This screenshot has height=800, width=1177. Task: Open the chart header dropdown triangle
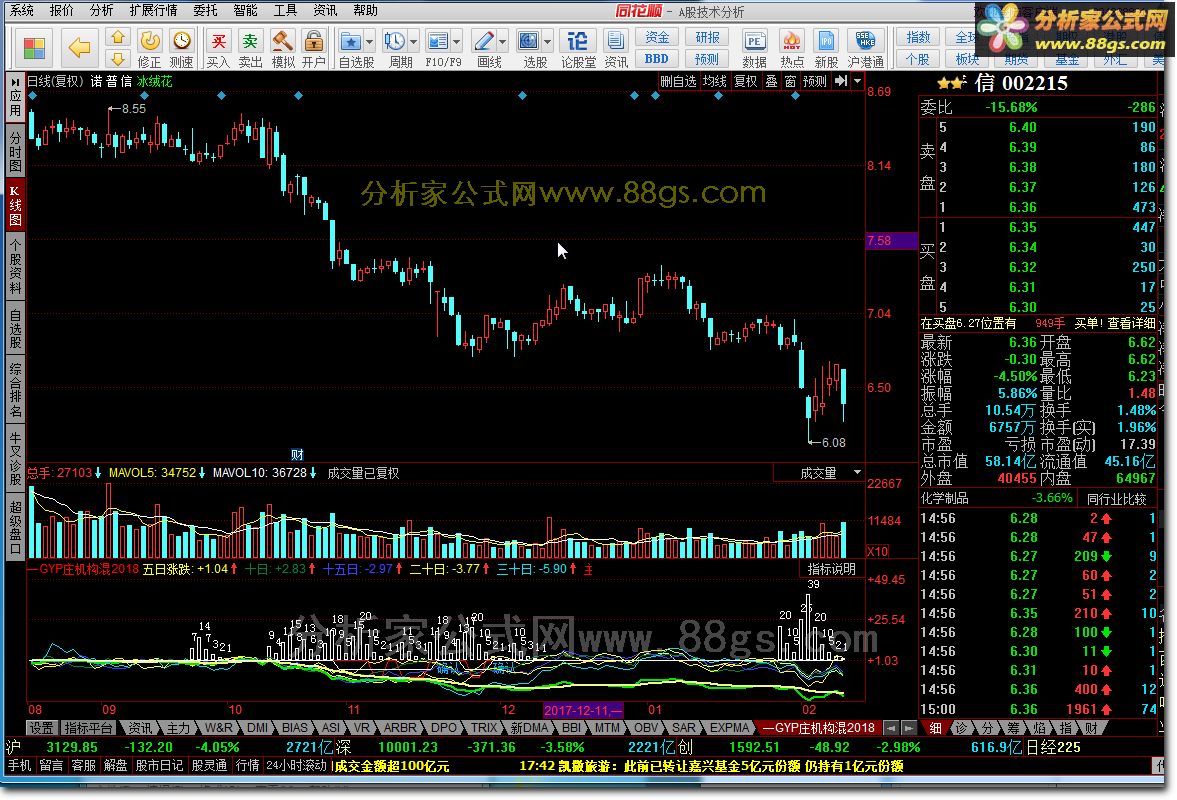[x=857, y=80]
